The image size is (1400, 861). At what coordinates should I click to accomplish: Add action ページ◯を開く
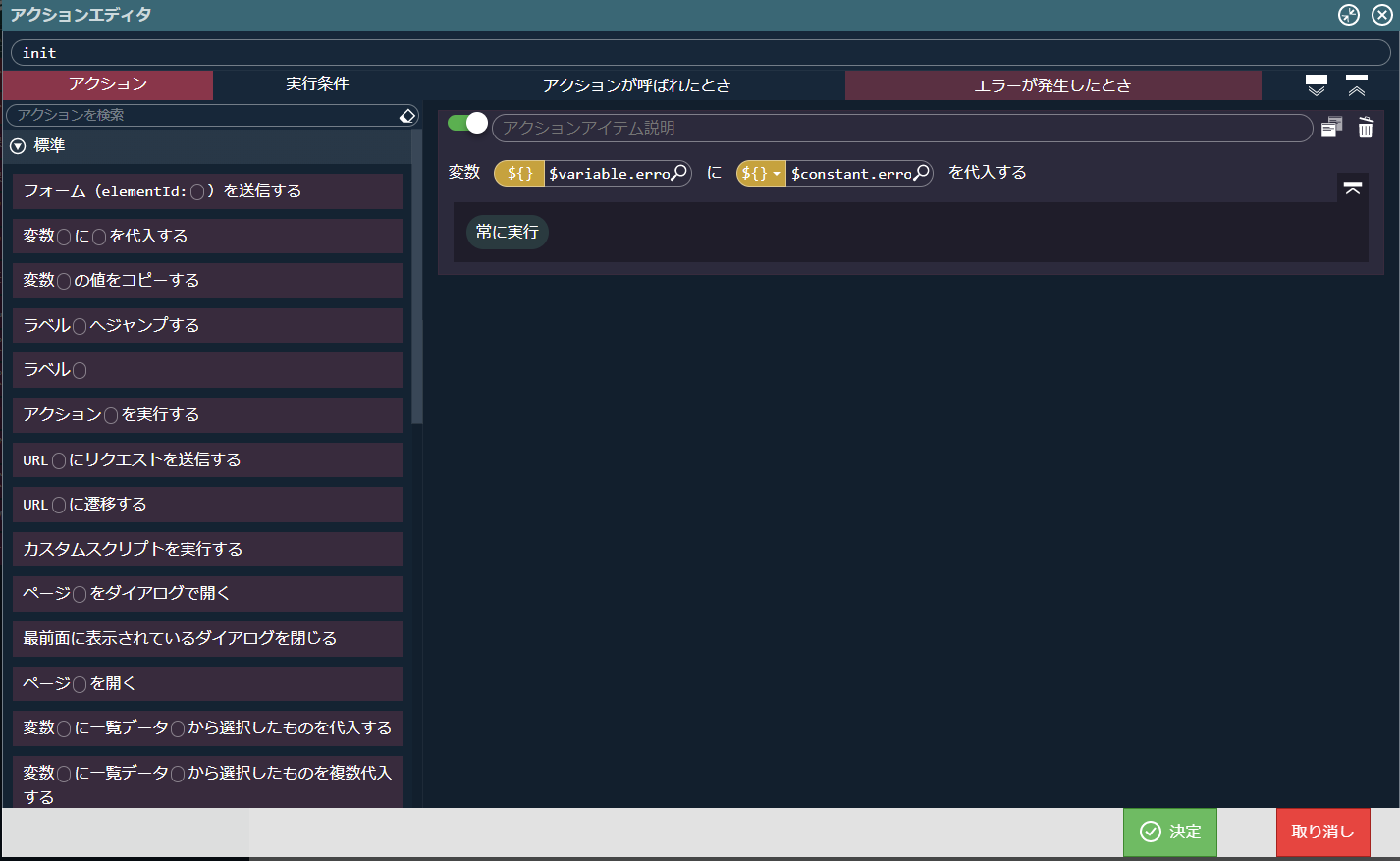click(x=207, y=683)
